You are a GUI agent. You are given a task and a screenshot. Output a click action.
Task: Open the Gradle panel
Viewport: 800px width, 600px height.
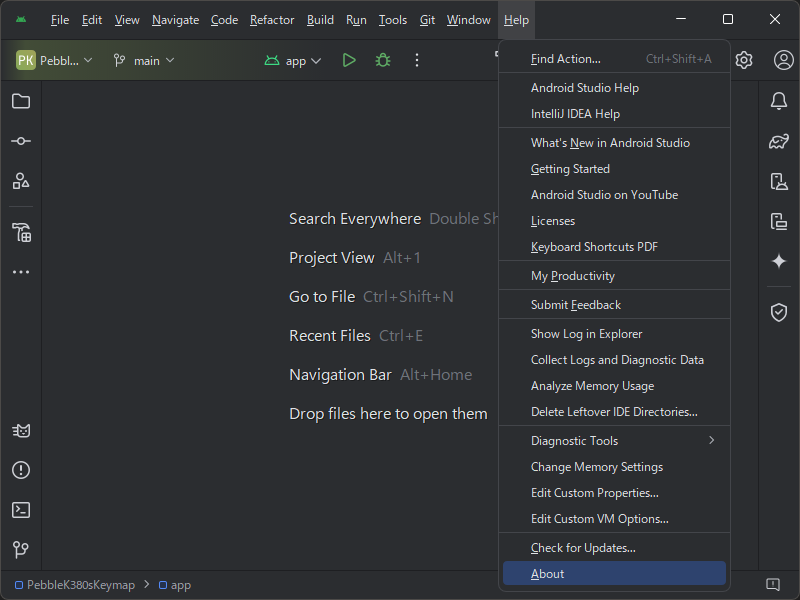[x=779, y=141]
